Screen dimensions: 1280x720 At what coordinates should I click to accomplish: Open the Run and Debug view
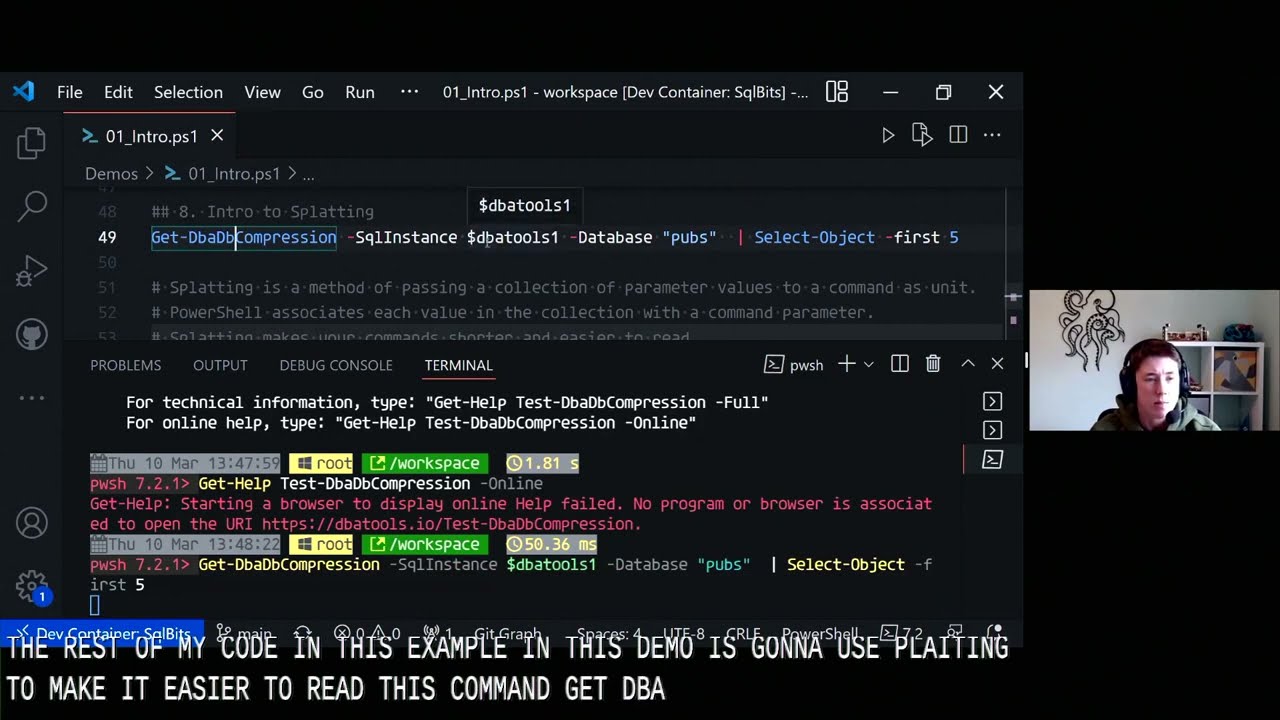point(31,270)
